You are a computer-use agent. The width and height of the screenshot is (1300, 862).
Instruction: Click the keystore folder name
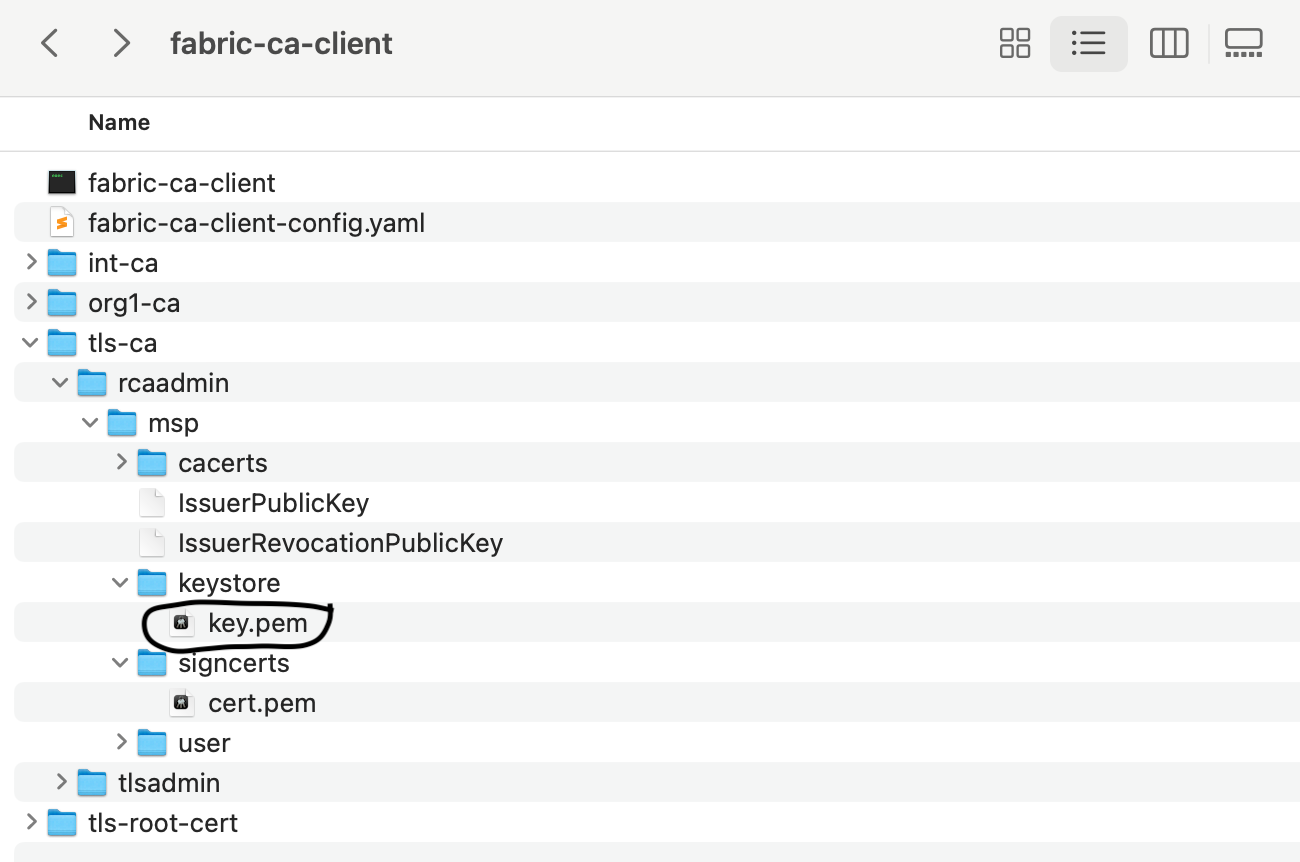(x=229, y=584)
